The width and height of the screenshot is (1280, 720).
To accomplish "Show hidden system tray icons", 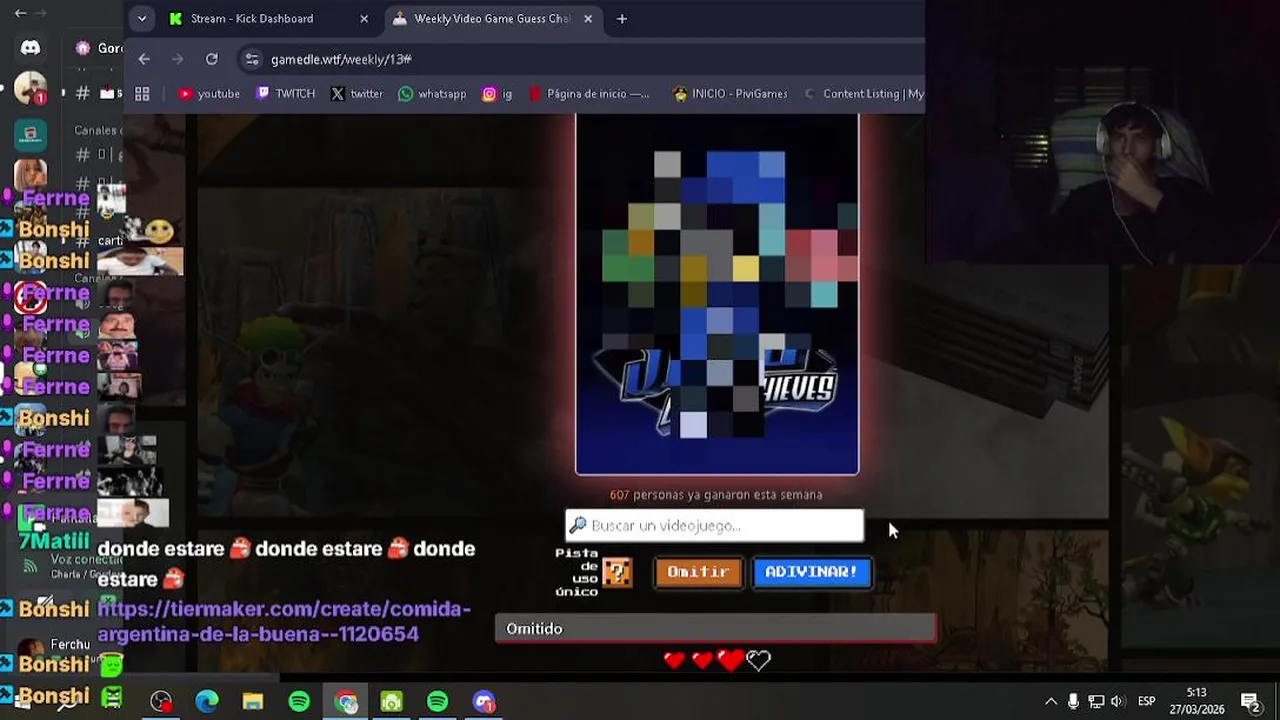I will (1051, 702).
